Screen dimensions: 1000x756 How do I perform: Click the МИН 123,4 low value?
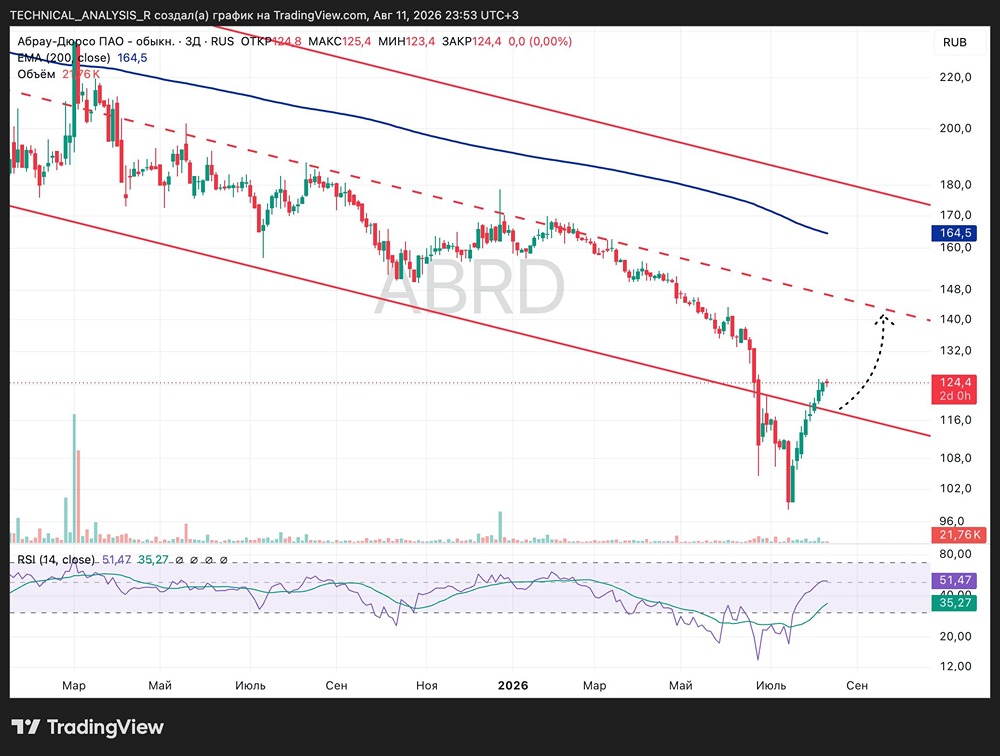coord(406,41)
